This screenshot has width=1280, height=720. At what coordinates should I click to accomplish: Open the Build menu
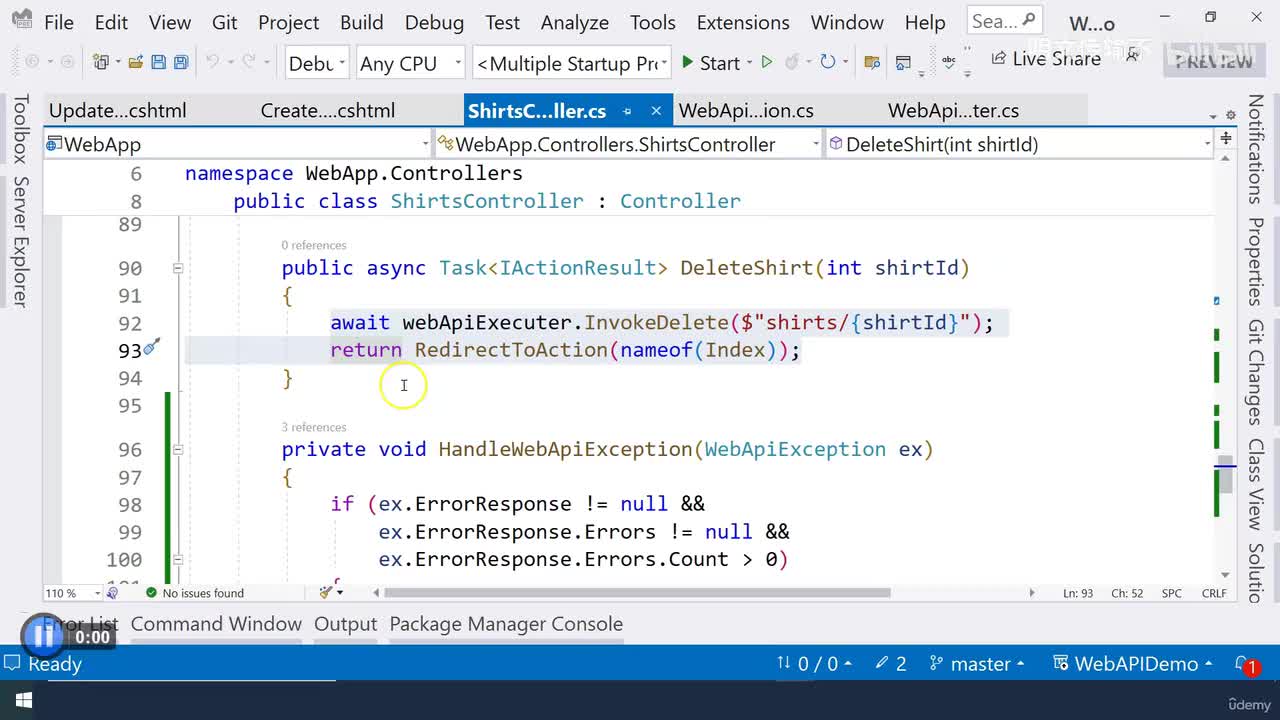click(361, 22)
